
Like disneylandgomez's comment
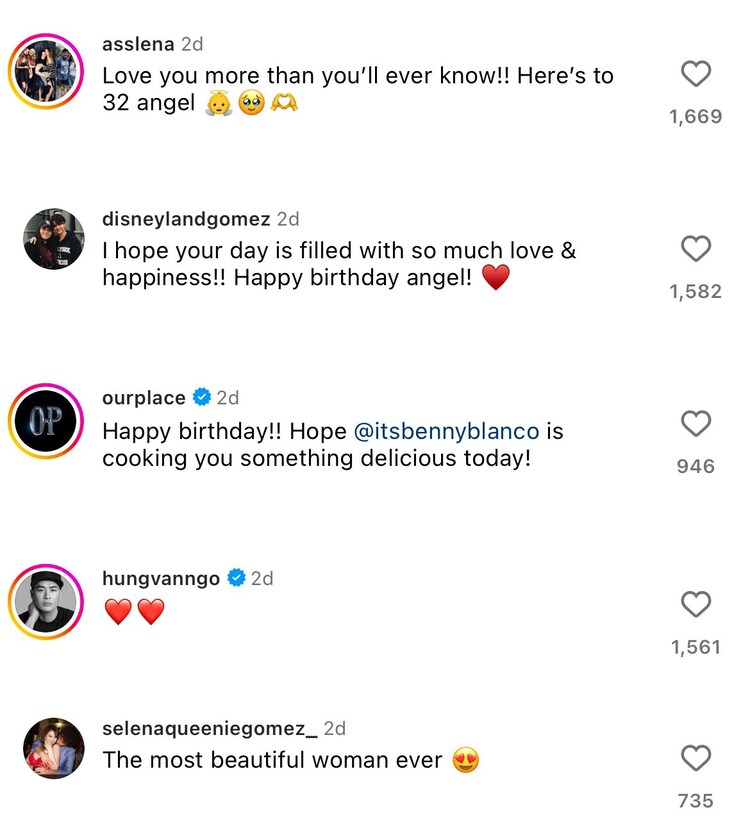coord(696,250)
